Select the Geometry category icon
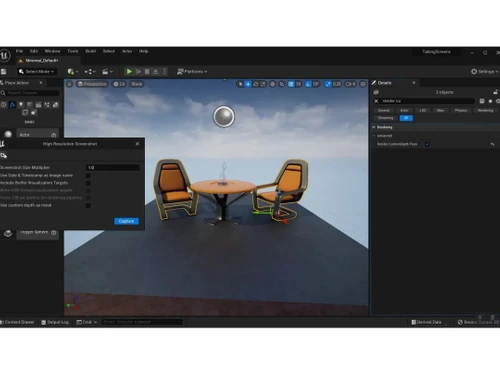 pos(56,105)
